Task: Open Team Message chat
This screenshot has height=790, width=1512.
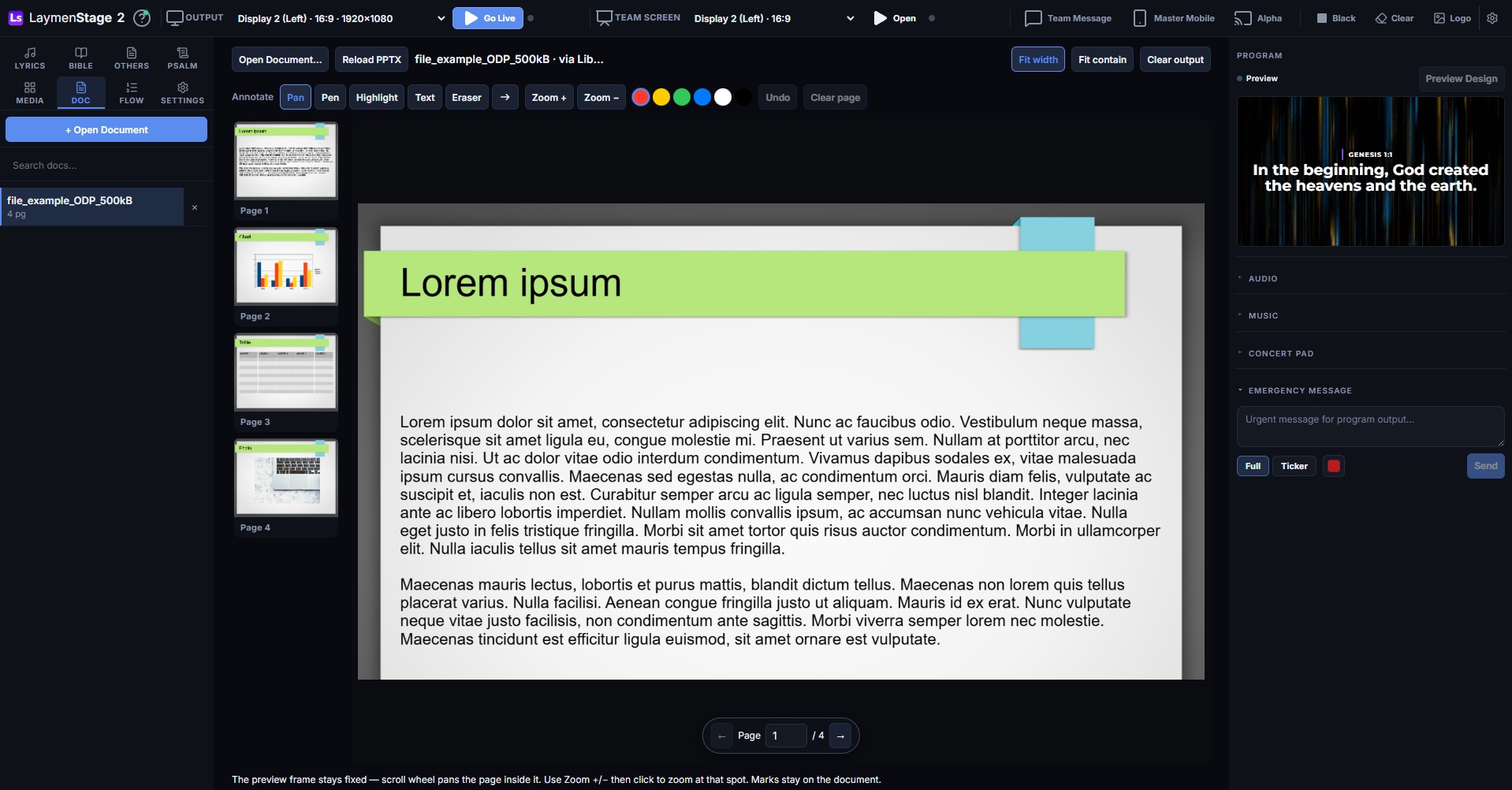Action: pos(1068,18)
